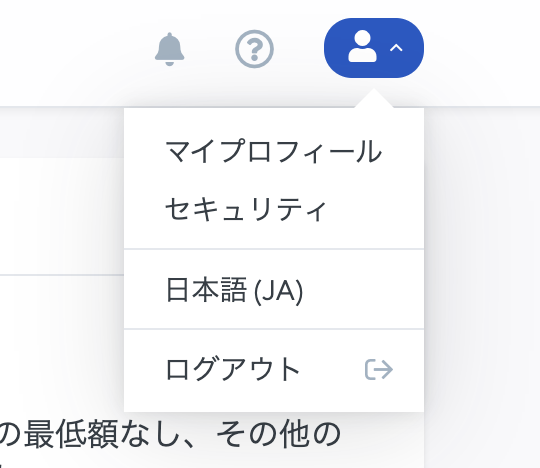Screen dimensions: 540x468
Task: Open help via the question mark icon
Action: coord(255,49)
